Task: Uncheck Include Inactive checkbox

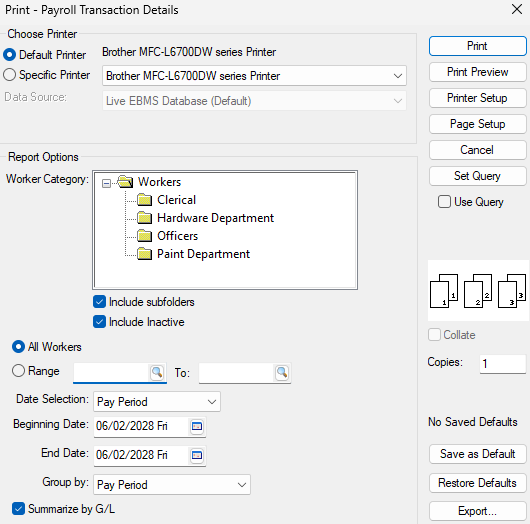Action: click(x=99, y=322)
